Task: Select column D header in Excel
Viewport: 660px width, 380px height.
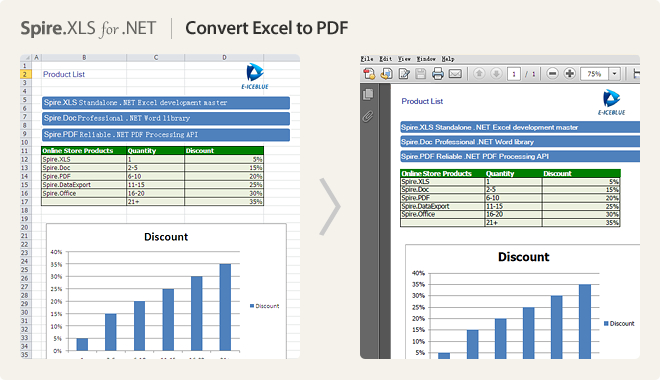Action: (224, 57)
